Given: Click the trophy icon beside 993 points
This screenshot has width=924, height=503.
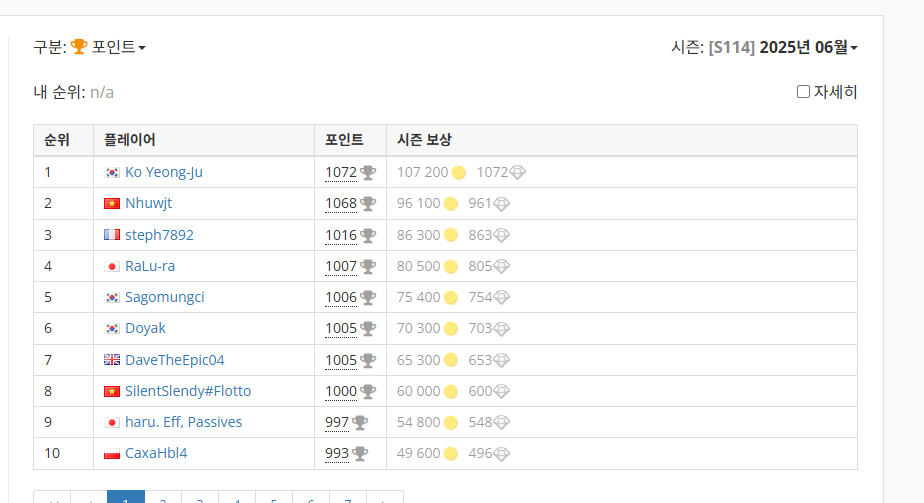Looking at the screenshot, I should tap(360, 454).
